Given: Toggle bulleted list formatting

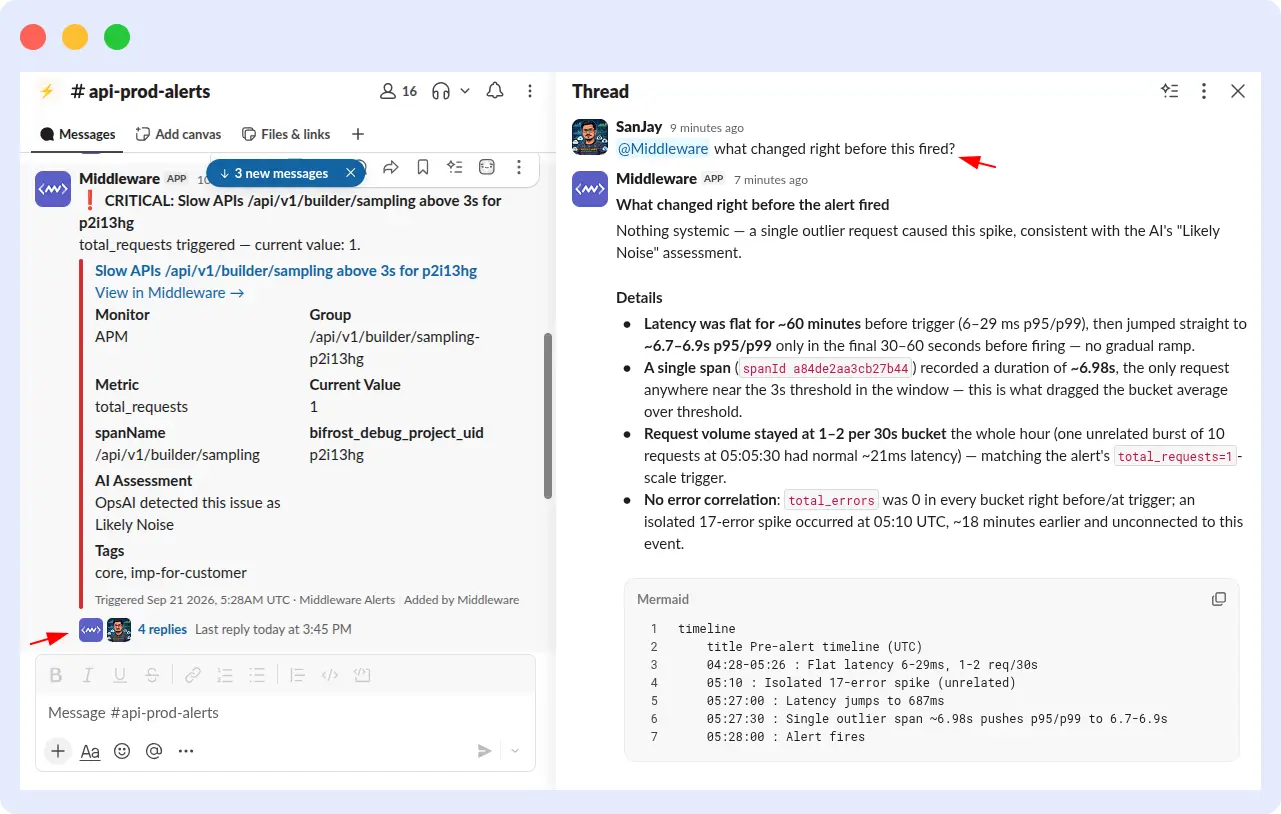Looking at the screenshot, I should coord(257,675).
